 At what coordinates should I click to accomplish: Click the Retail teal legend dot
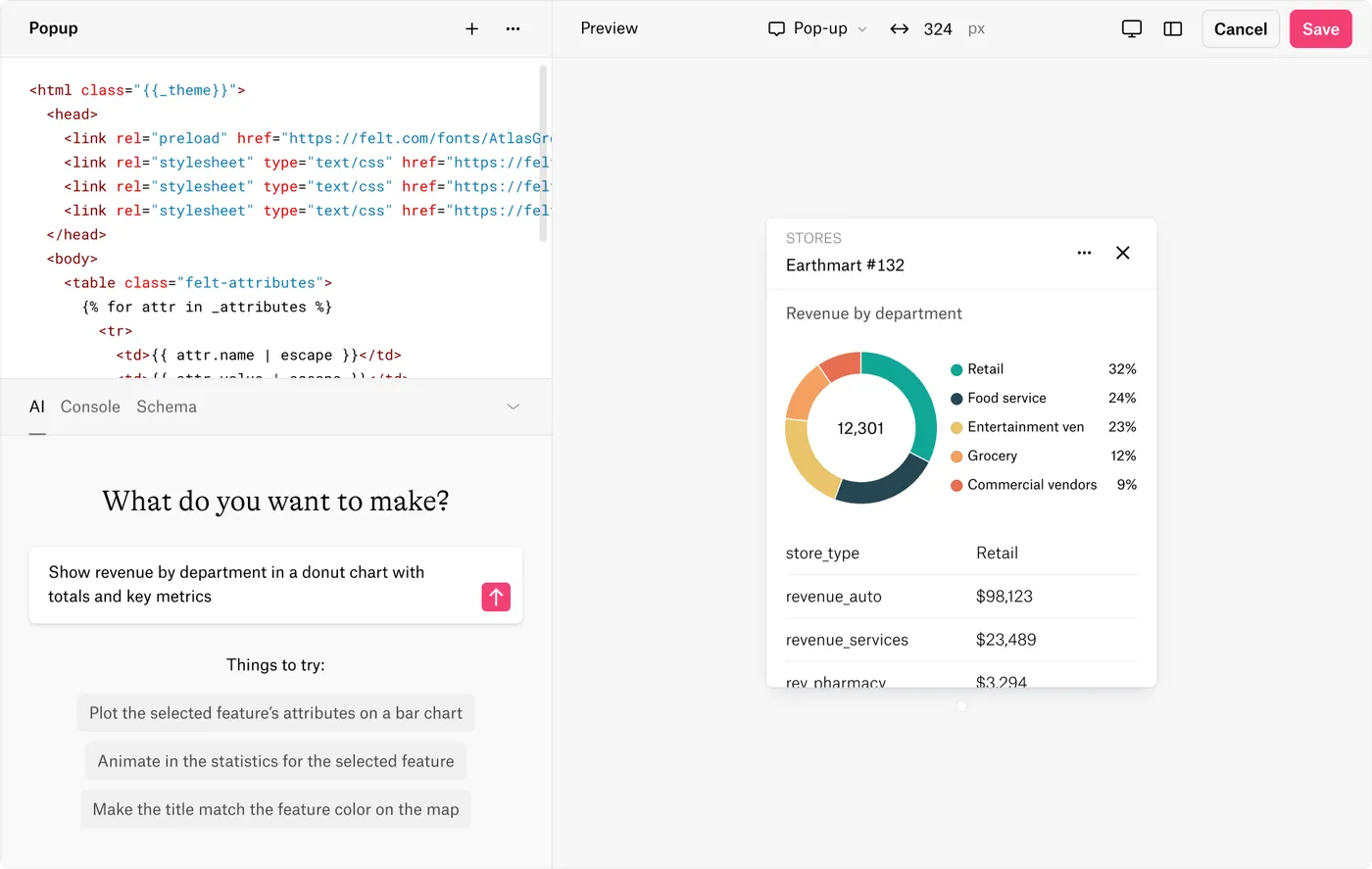(x=956, y=370)
